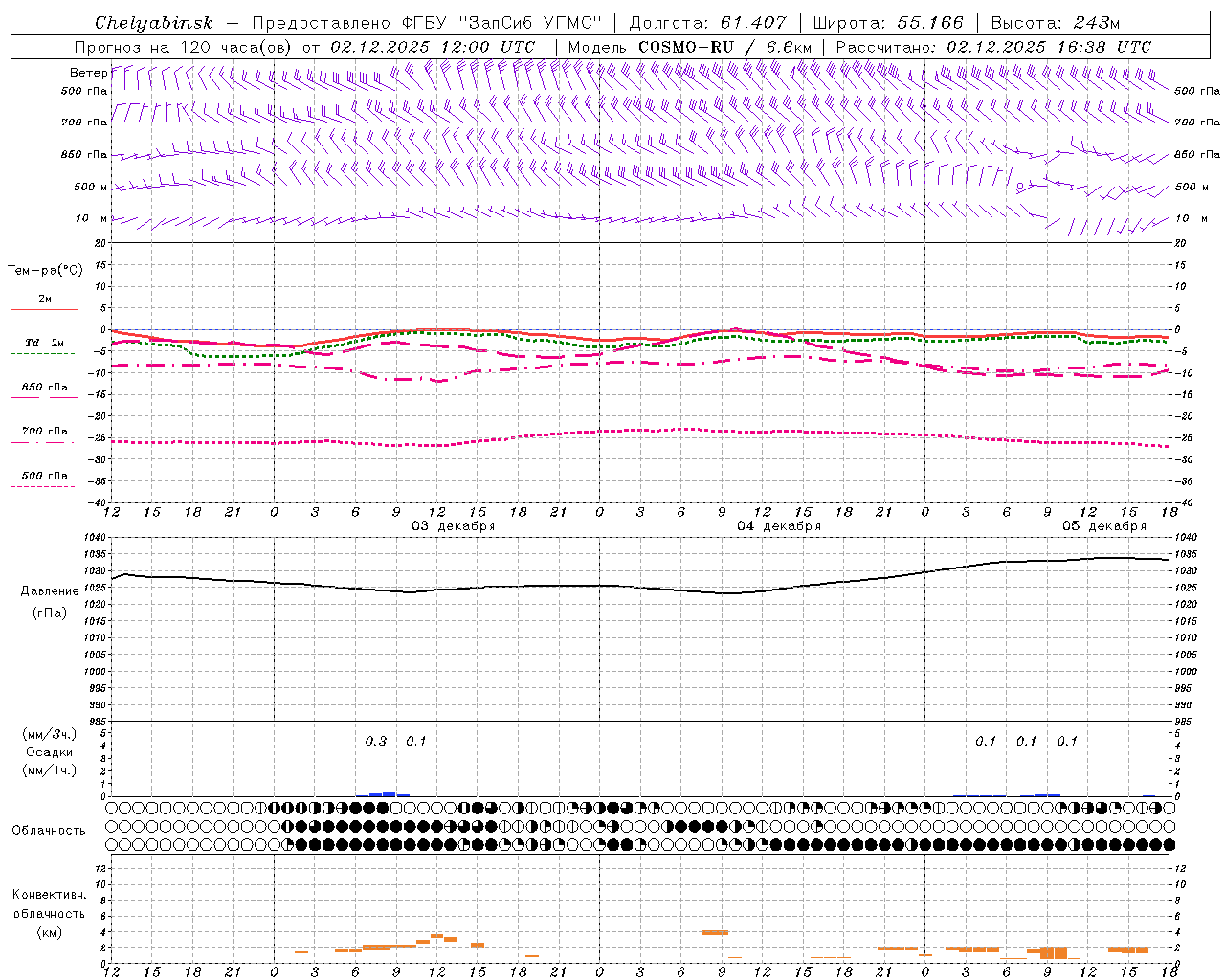Image resolution: width=1225 pixels, height=980 pixels.
Task: Click the Долгота: 61.407 value
Action: (707, 23)
